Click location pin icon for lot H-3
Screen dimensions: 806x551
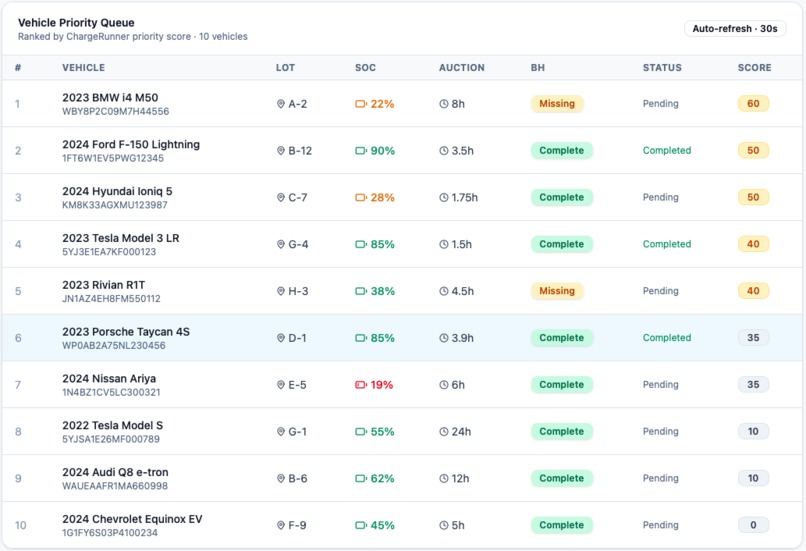pyautogui.click(x=281, y=291)
